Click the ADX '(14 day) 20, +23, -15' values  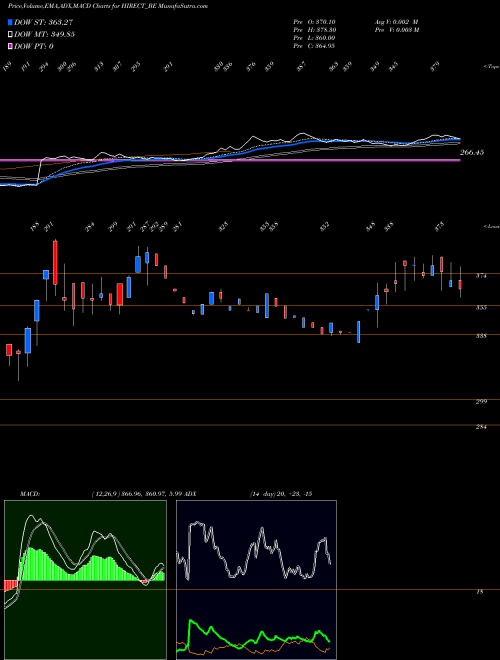[x=281, y=494]
